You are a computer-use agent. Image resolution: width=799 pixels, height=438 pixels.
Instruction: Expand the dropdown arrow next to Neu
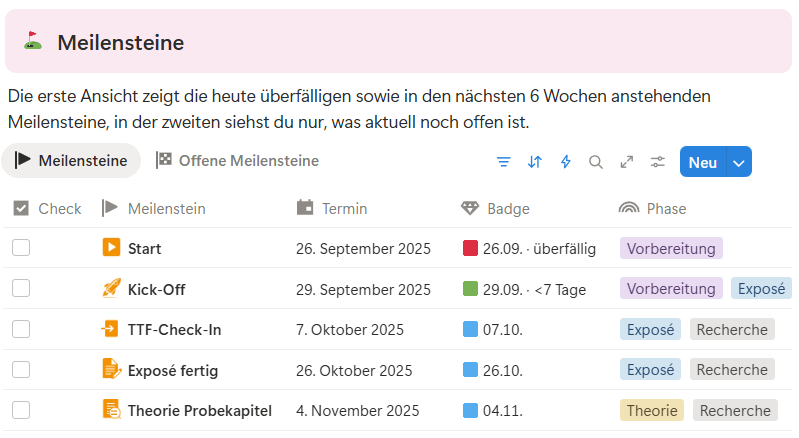pos(739,162)
